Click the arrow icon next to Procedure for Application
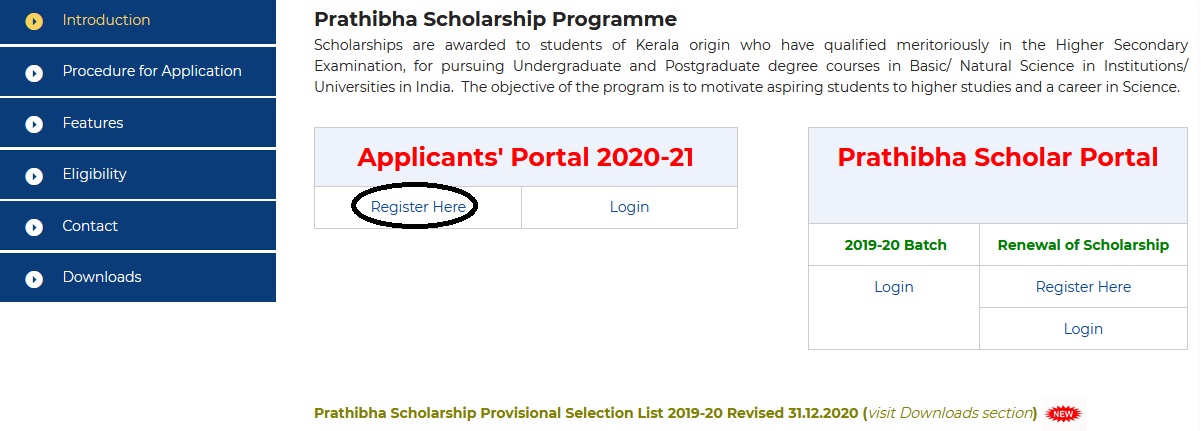The image size is (1201, 431). tap(34, 73)
